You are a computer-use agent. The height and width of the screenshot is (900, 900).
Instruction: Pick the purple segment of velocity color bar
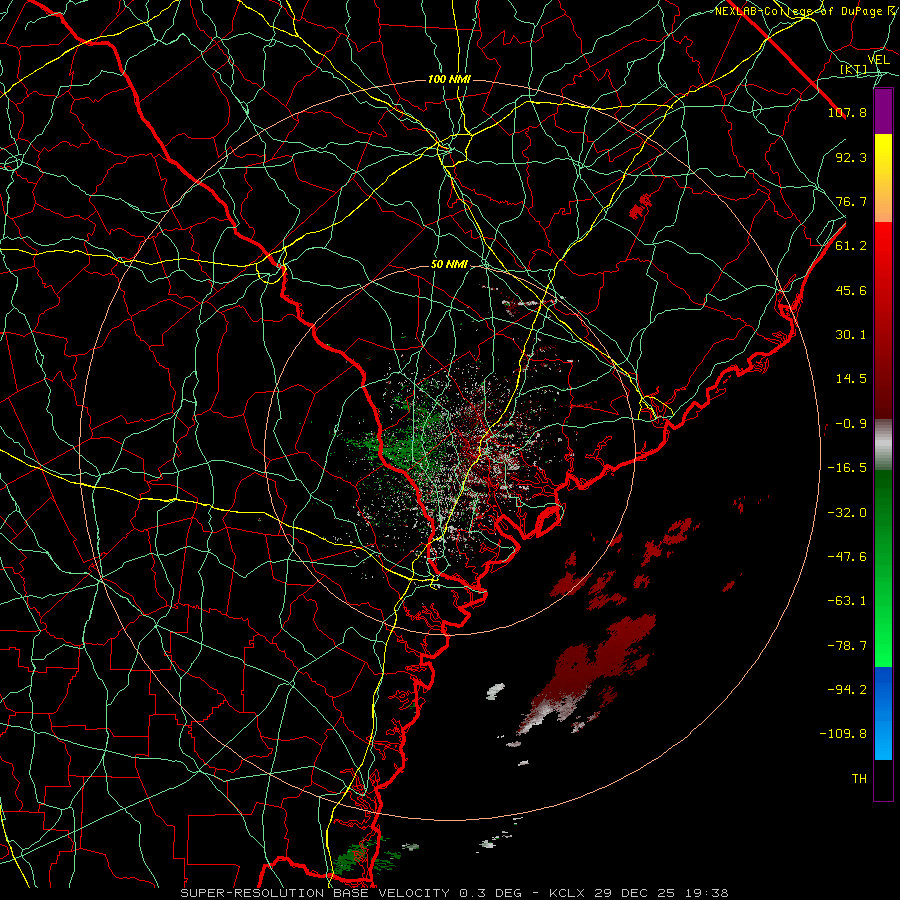(883, 111)
